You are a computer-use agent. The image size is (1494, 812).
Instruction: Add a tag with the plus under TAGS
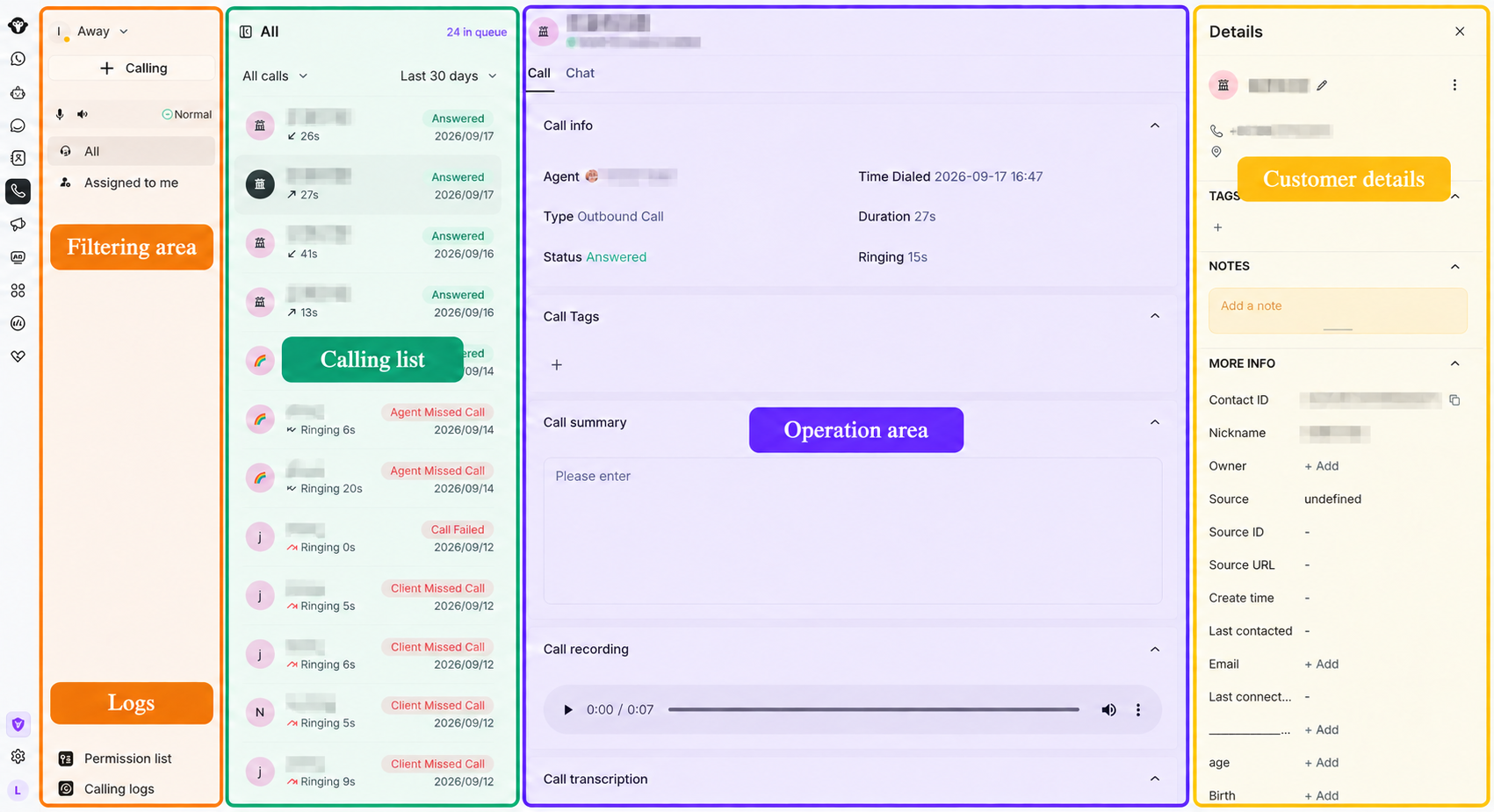1217,228
